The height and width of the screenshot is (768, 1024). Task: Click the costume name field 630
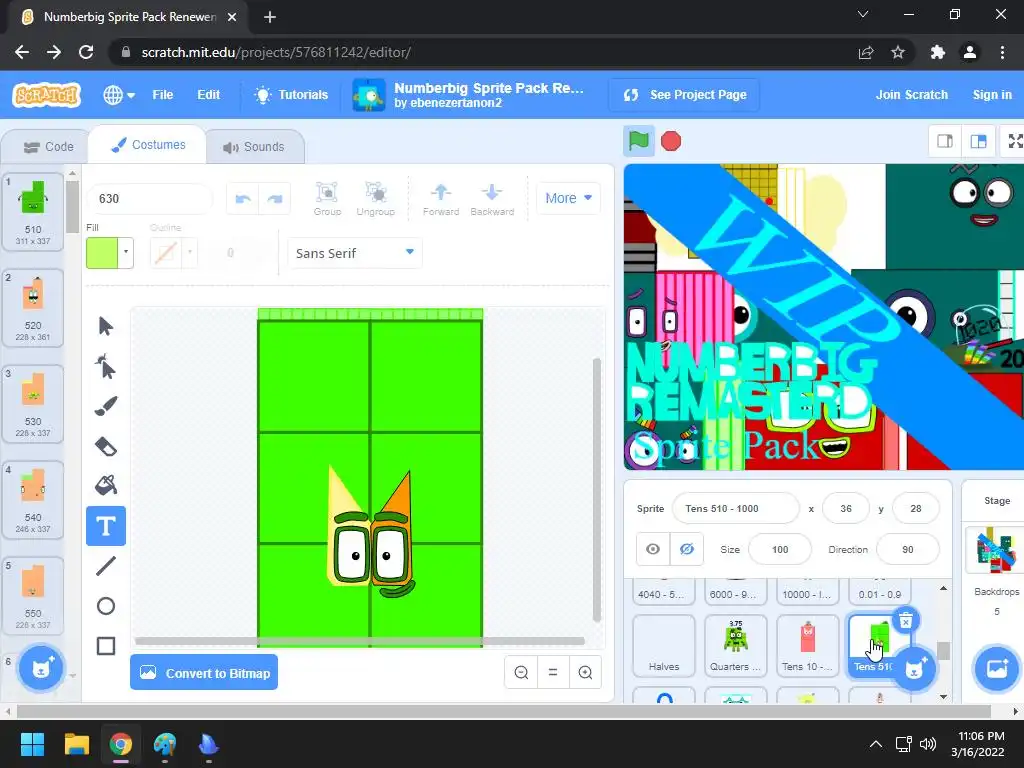click(x=150, y=199)
